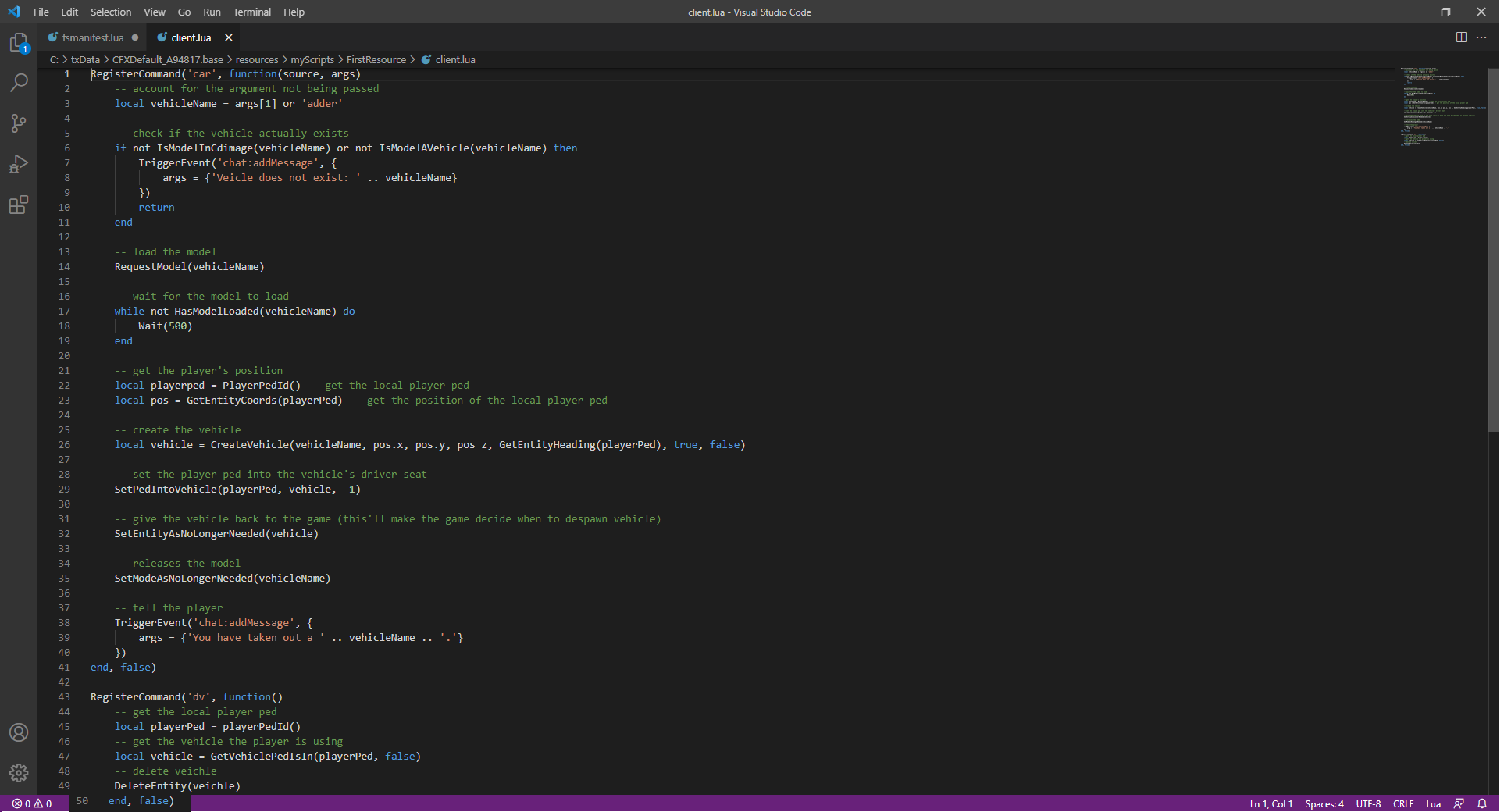The image size is (1504, 812).
Task: Click DeleteEntity(veichle) on line 49
Action: pyautogui.click(x=177, y=785)
